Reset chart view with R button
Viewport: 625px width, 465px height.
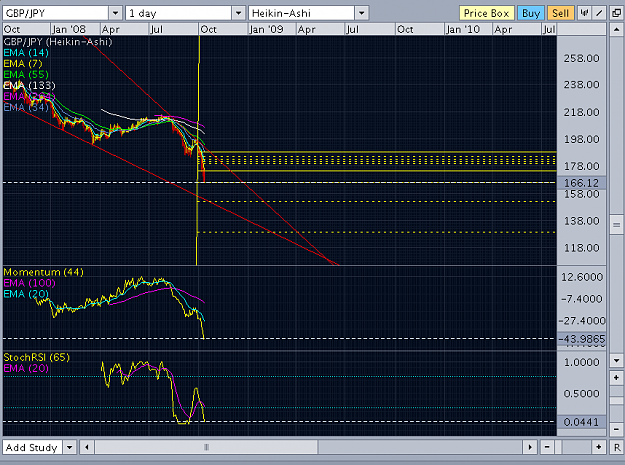pyautogui.click(x=617, y=447)
